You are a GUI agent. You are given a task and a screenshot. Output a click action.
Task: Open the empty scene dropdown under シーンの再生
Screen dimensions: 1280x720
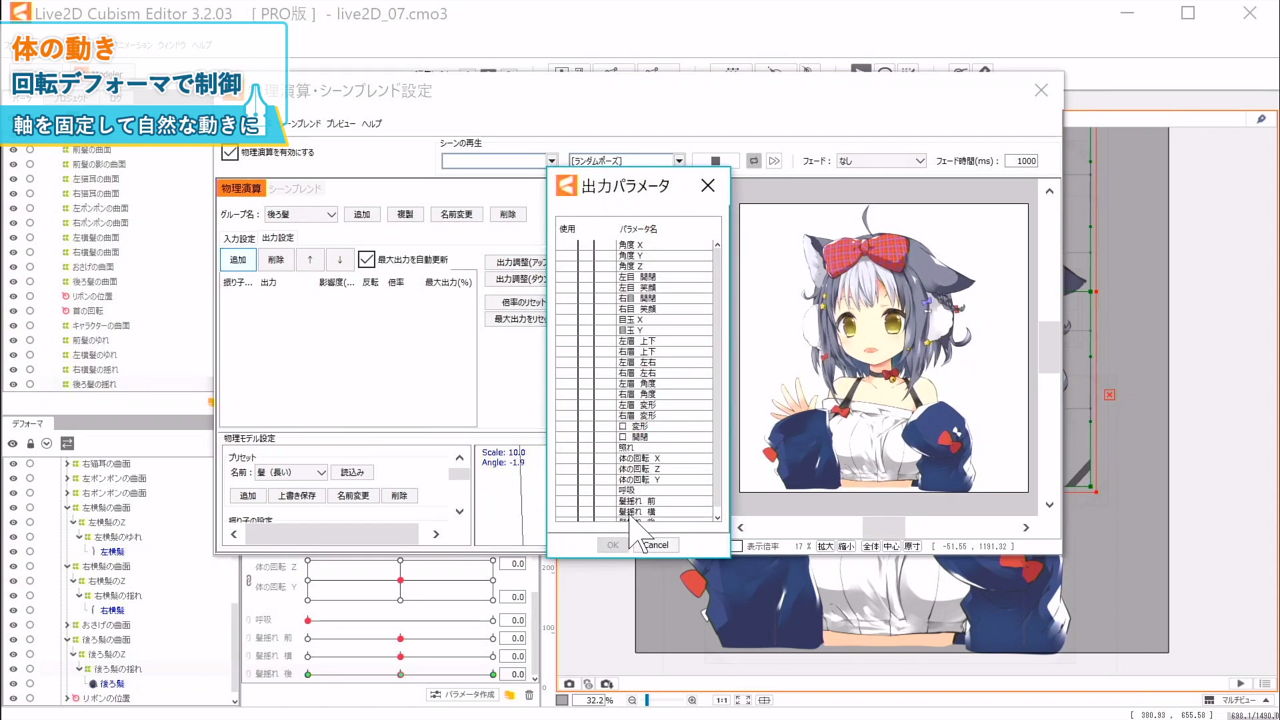(x=499, y=161)
